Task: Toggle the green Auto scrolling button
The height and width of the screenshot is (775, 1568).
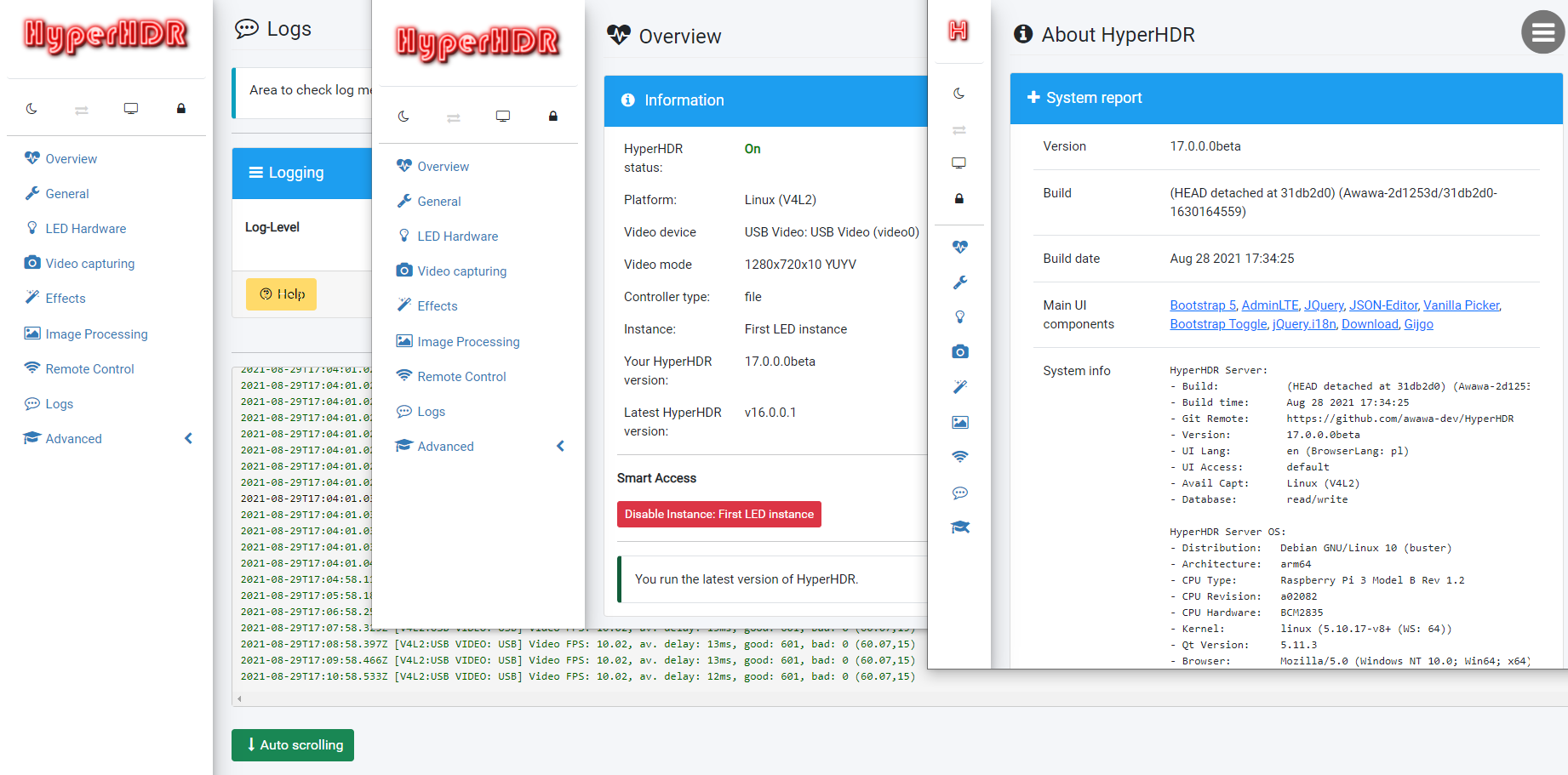Action: click(293, 744)
